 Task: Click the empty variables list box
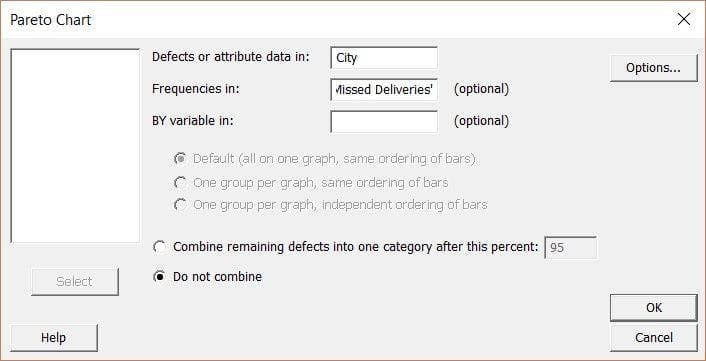75,146
